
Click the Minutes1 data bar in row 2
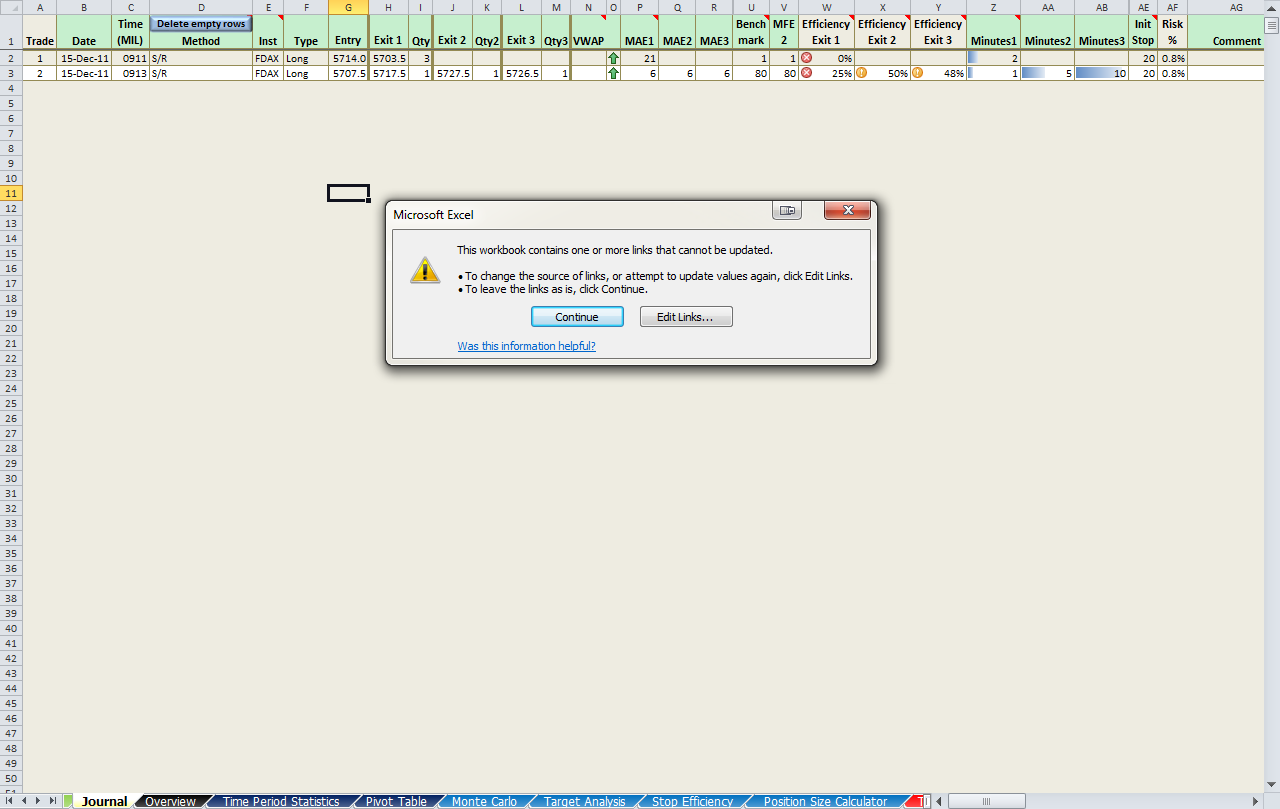(x=972, y=59)
